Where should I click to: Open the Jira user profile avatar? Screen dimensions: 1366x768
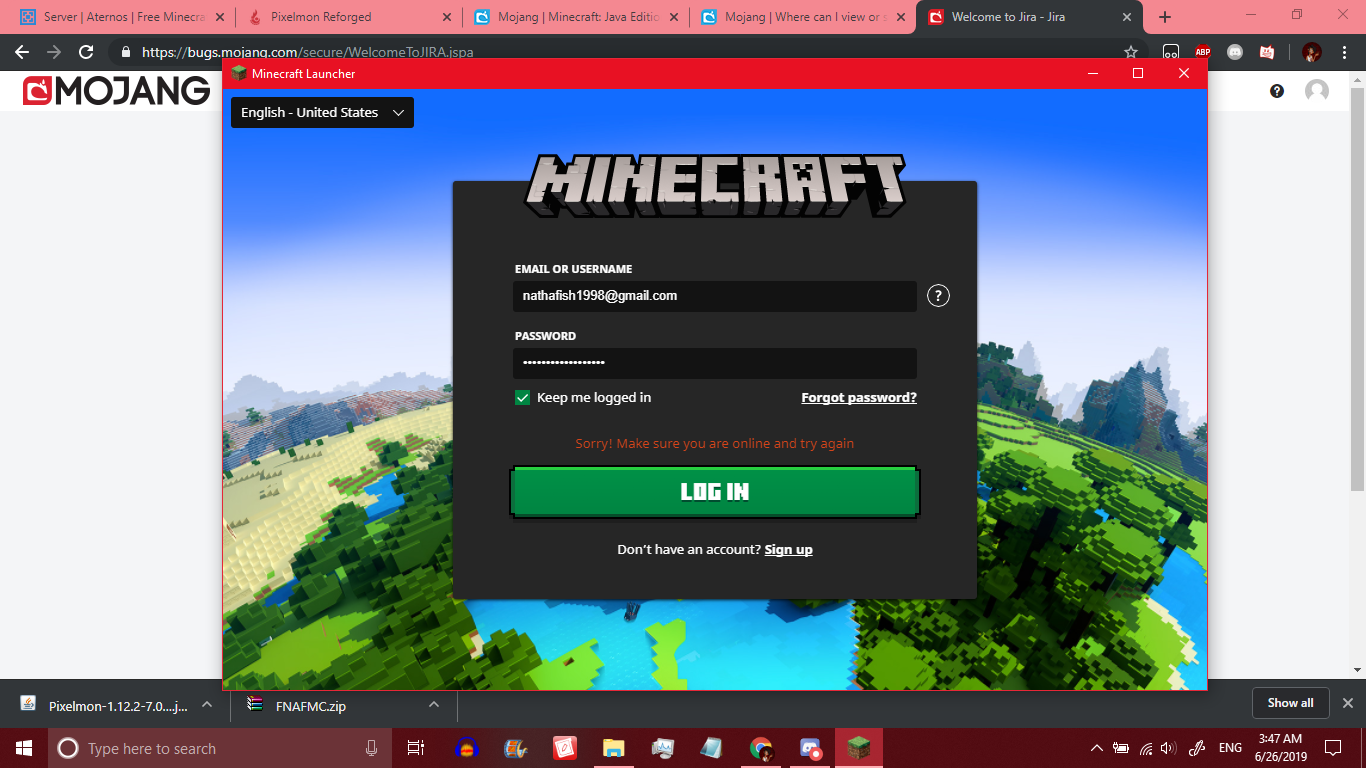[x=1317, y=91]
